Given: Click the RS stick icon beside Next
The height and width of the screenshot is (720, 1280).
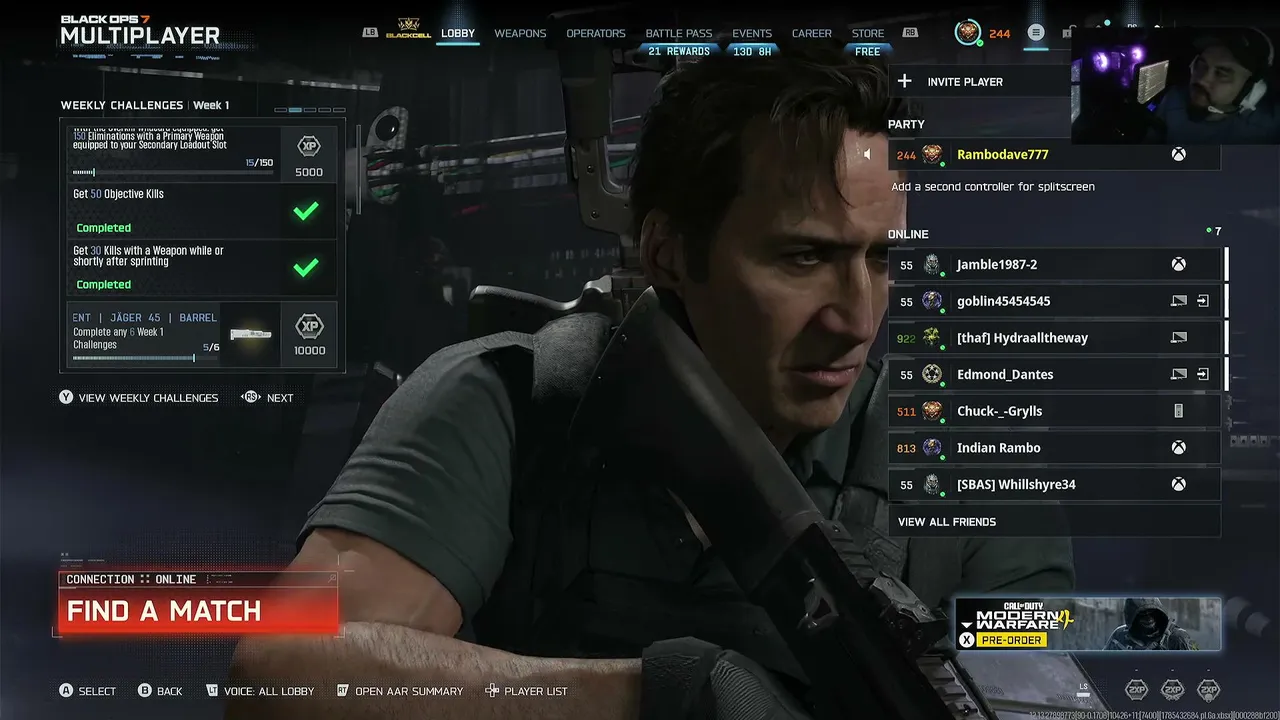Looking at the screenshot, I should (x=251, y=397).
